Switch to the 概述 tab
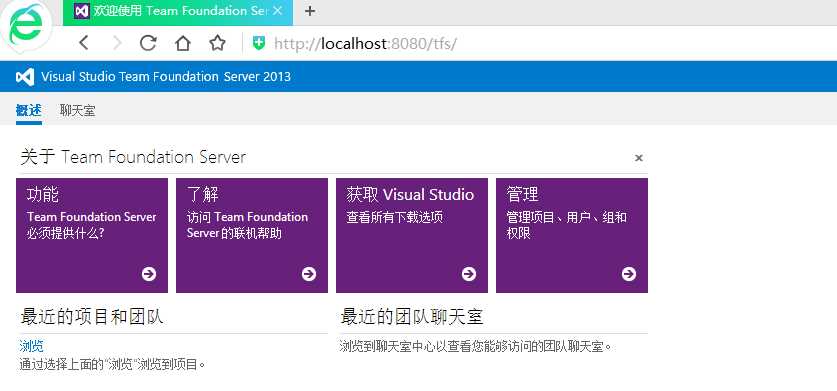Screen dimensions: 837x391 click(x=29, y=111)
